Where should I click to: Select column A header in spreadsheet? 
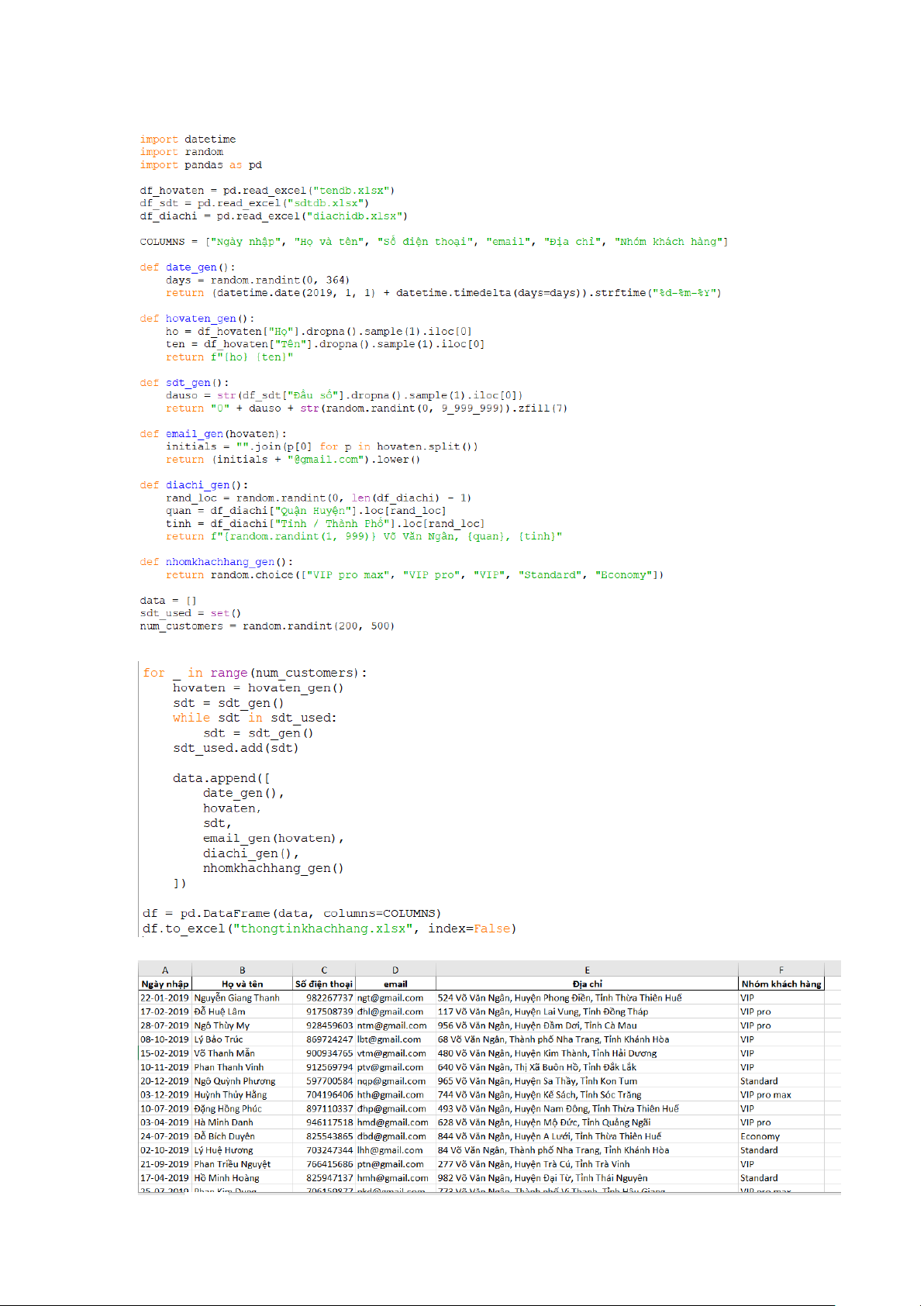tap(164, 970)
